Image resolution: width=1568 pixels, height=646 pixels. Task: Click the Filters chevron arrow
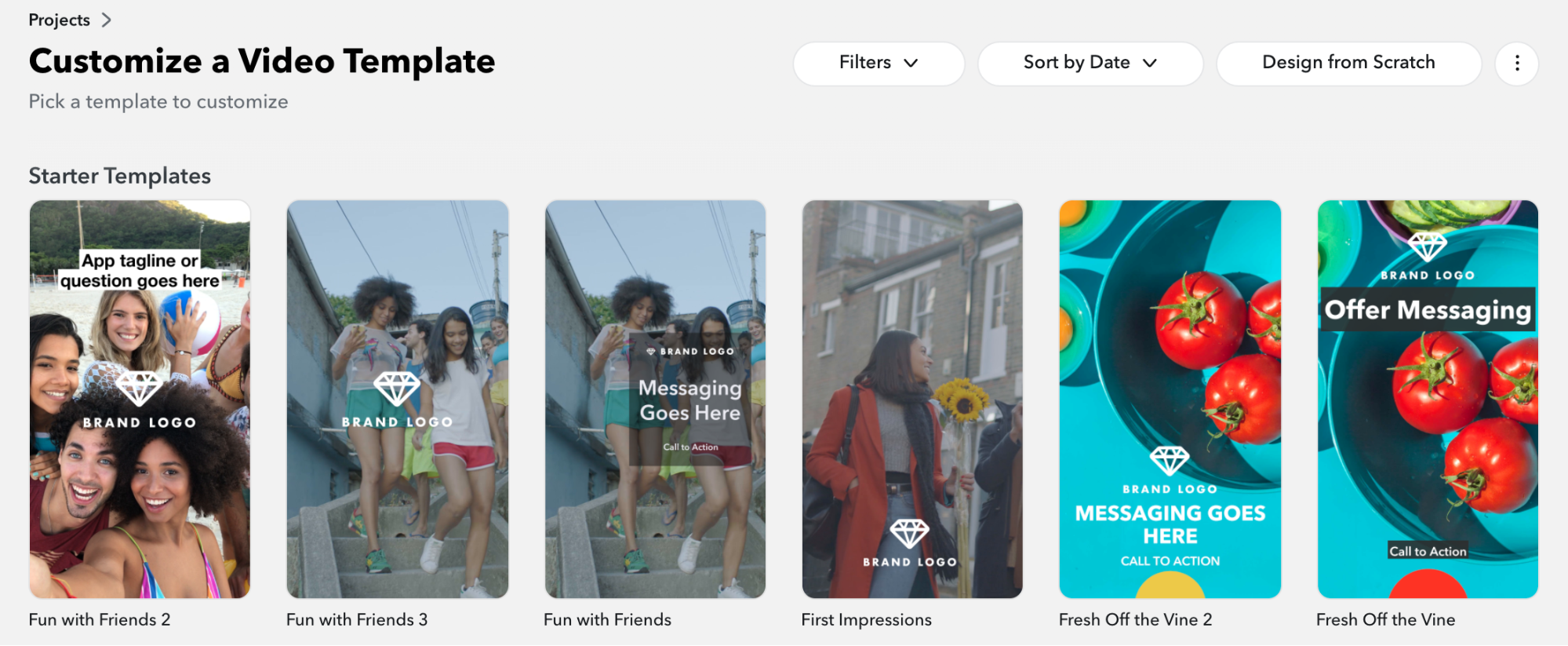coord(912,64)
